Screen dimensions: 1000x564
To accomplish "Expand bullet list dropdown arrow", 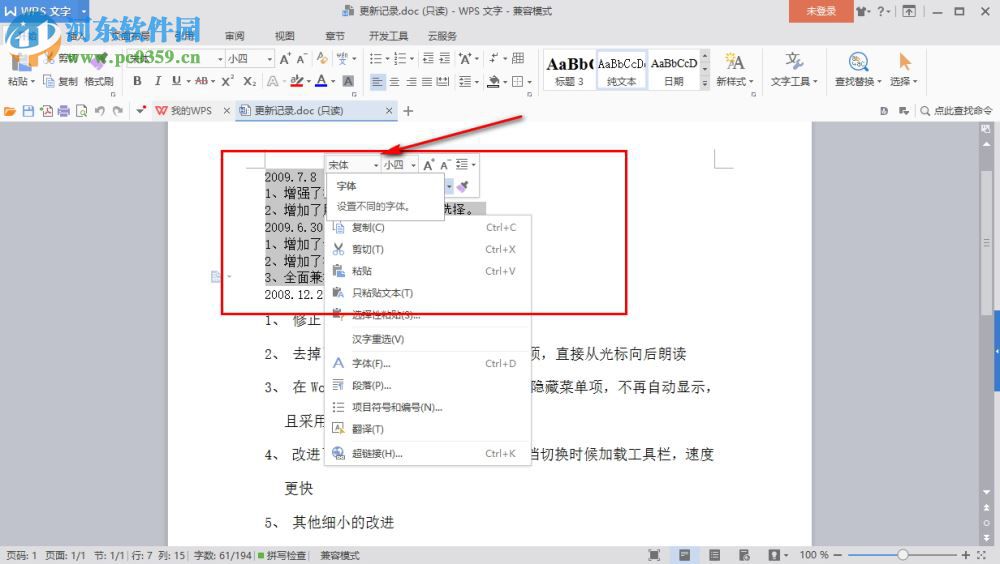I will [x=387, y=59].
